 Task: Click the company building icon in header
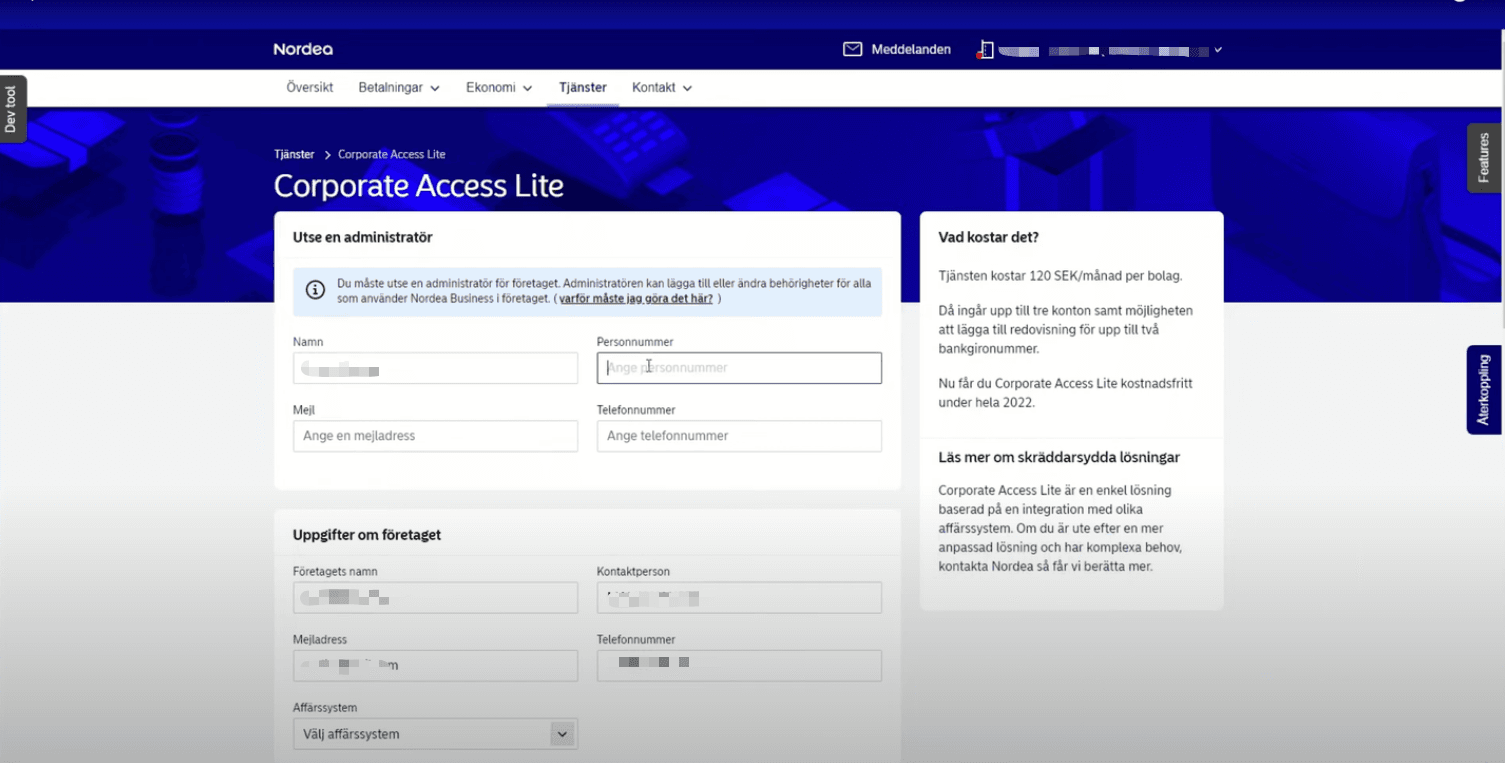985,50
